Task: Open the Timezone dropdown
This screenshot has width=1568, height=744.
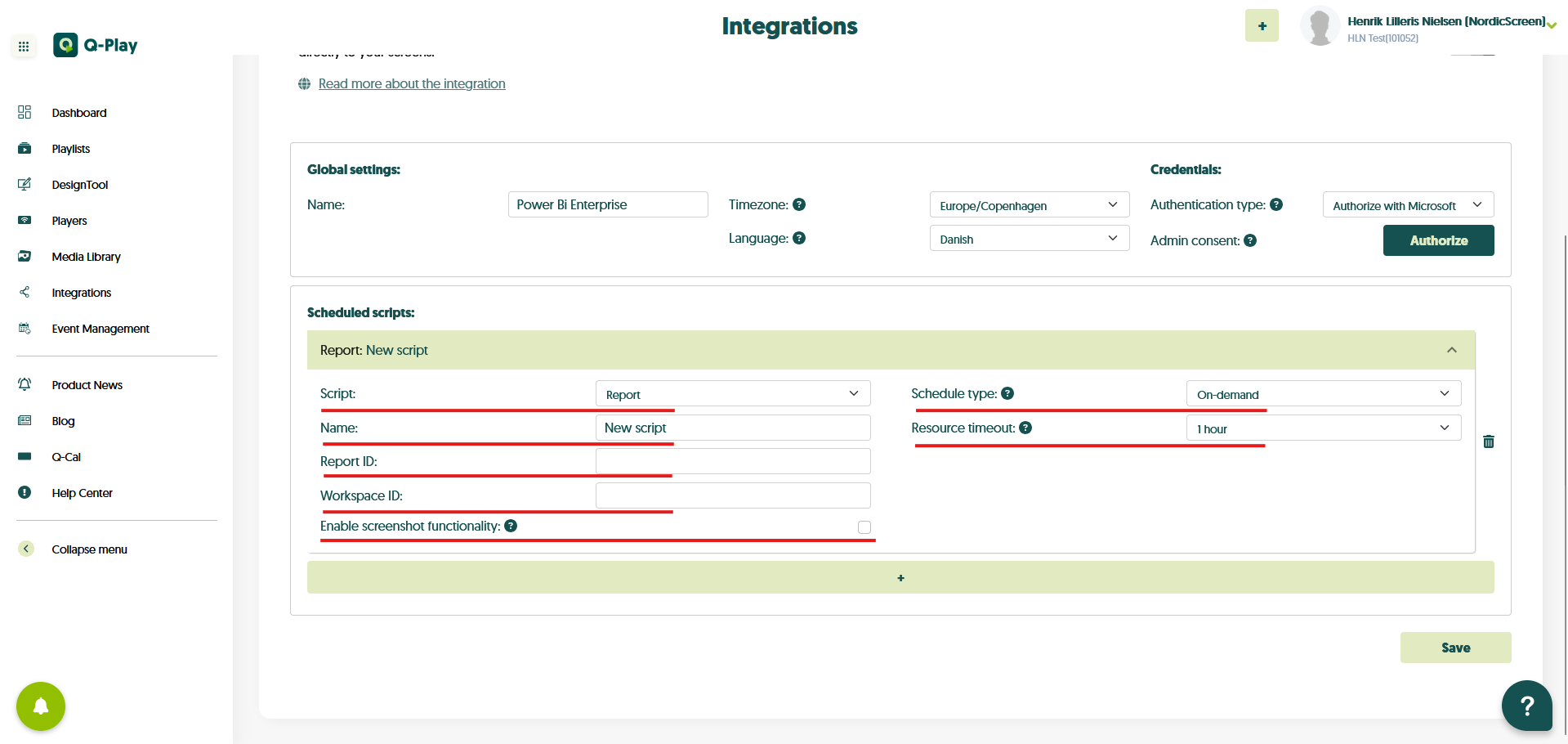Action: point(1029,205)
